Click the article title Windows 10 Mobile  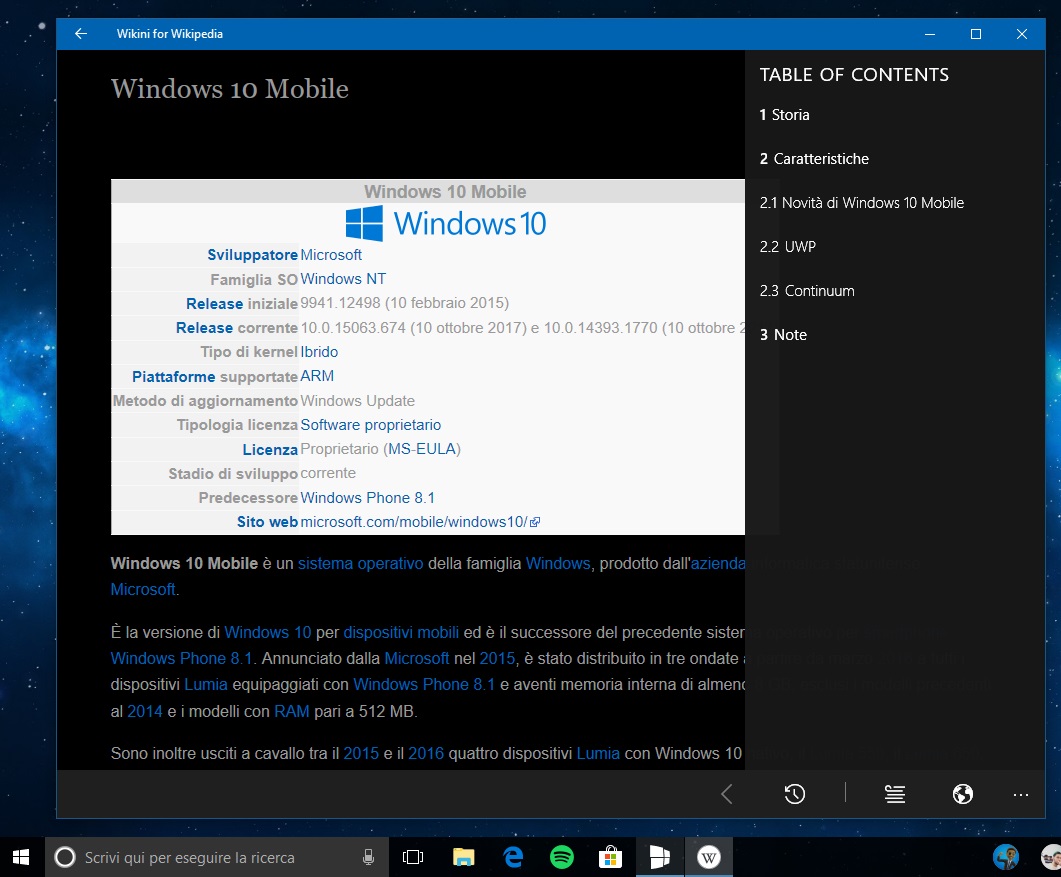(230, 89)
